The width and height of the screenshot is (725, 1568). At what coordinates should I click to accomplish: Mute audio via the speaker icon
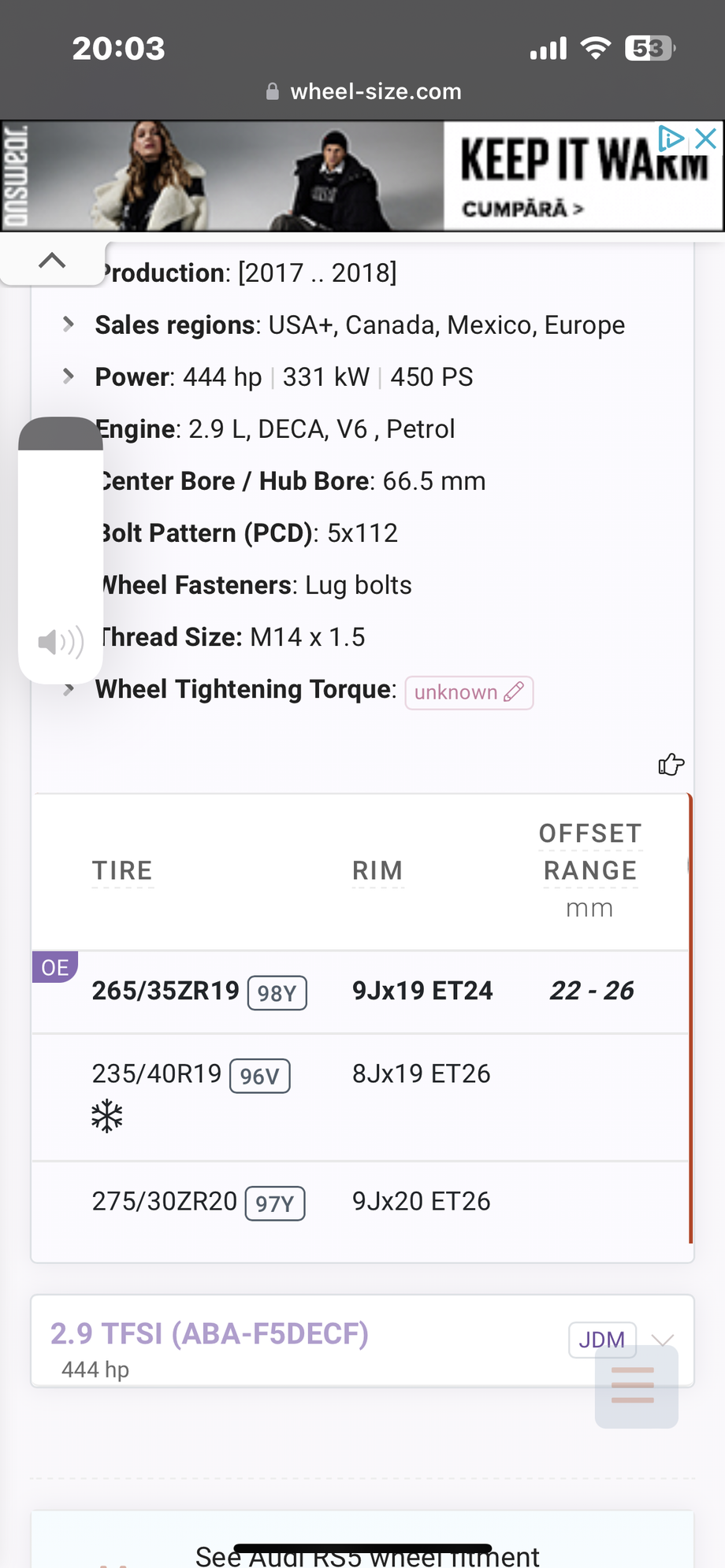click(59, 642)
